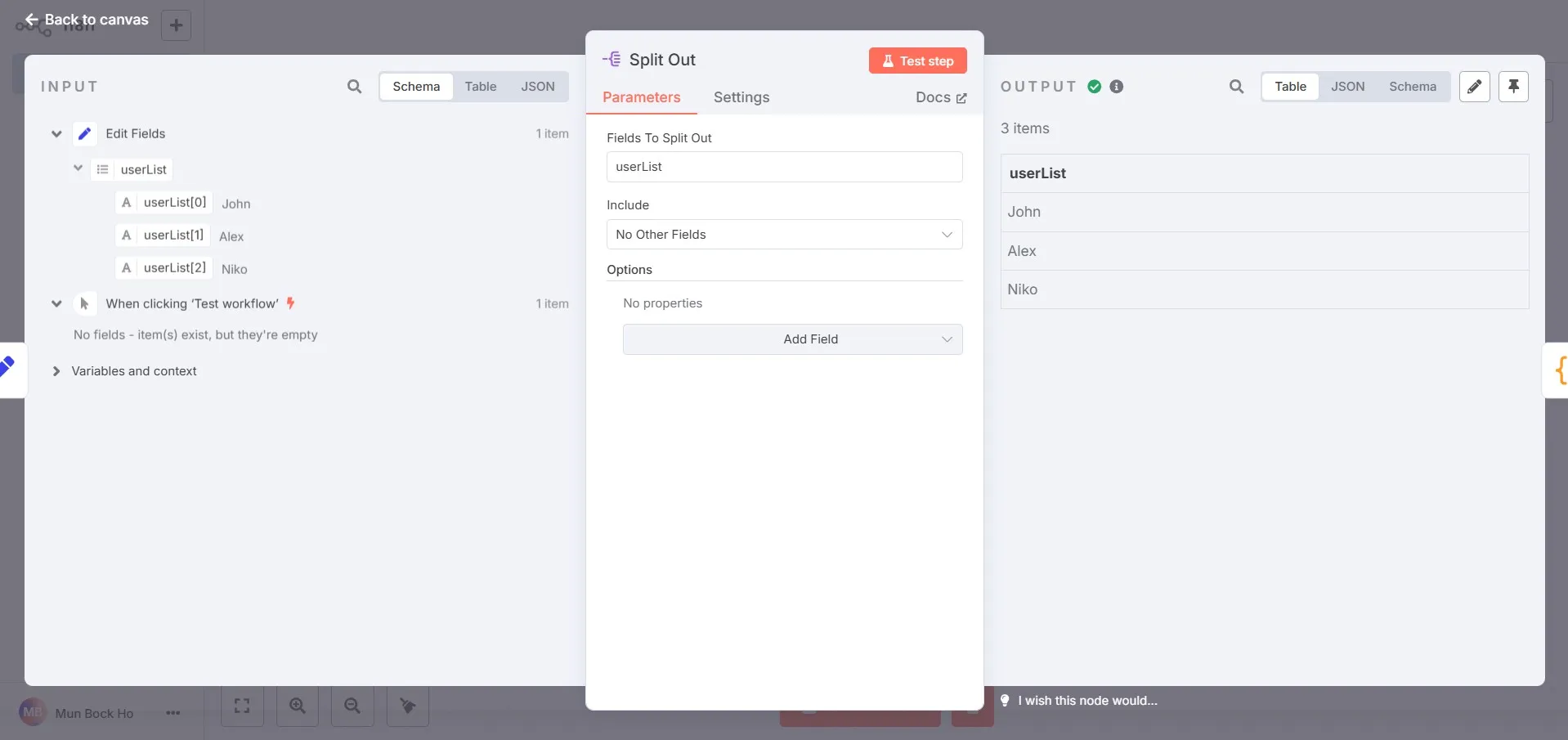Click the Alex row in output table
This screenshot has width=1568, height=740.
[x=1264, y=251]
